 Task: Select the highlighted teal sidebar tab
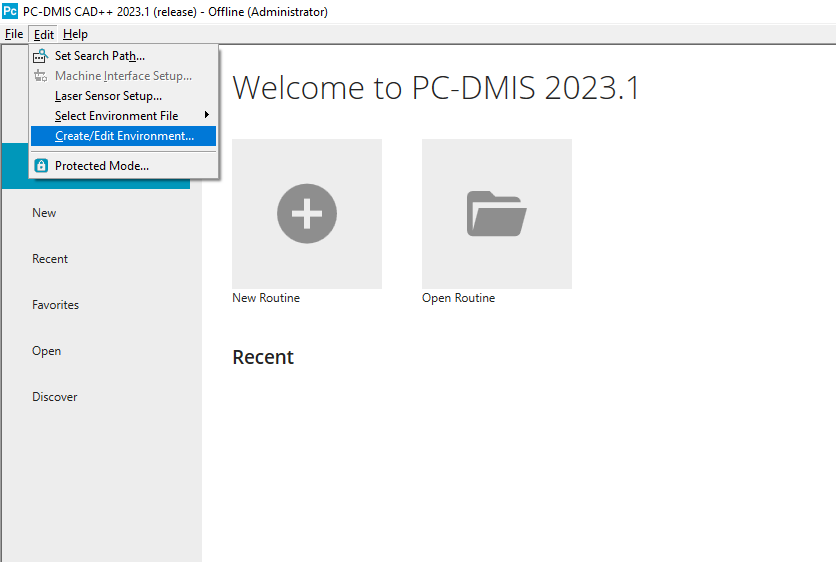(14, 166)
